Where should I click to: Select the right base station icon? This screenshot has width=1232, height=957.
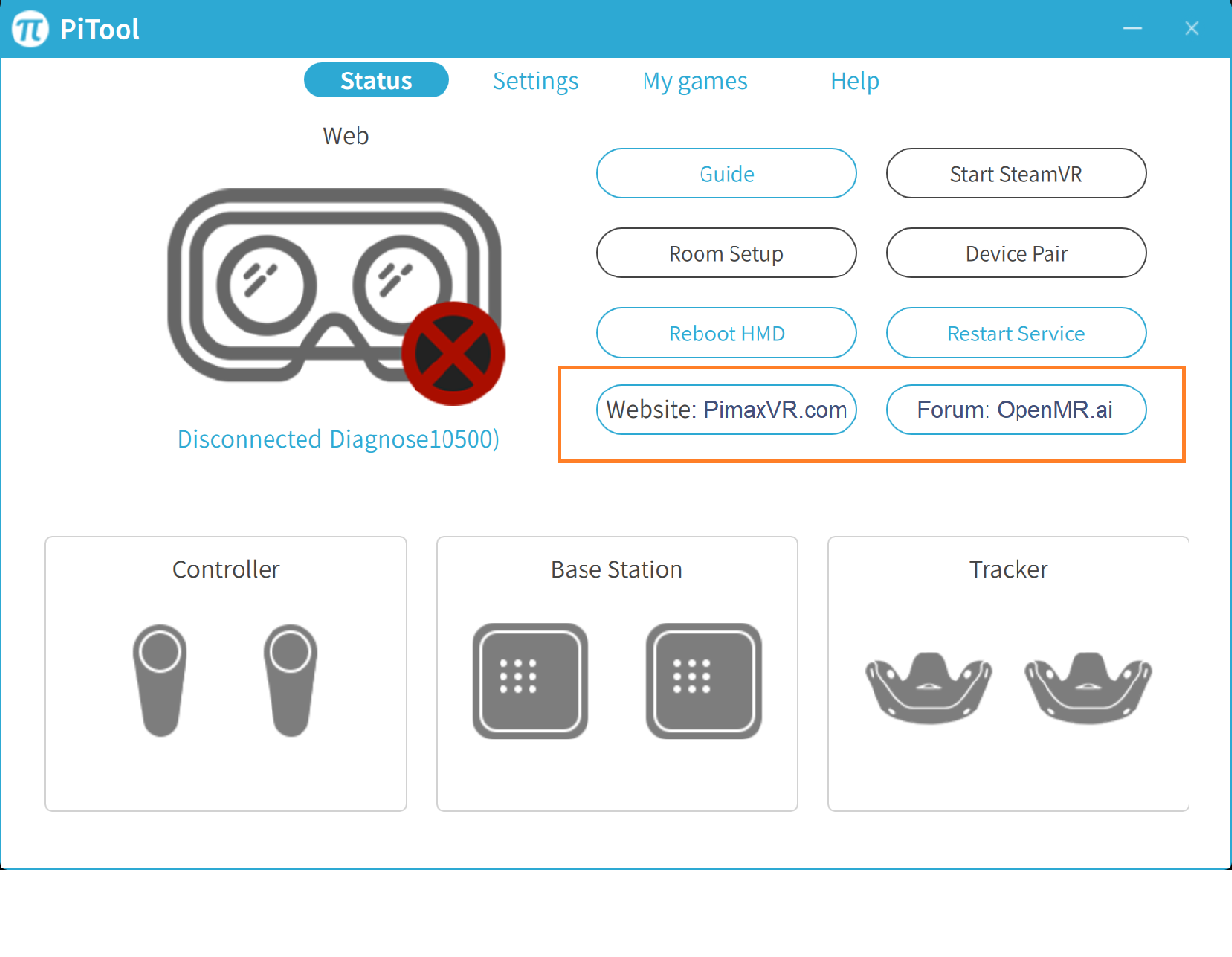(704, 681)
